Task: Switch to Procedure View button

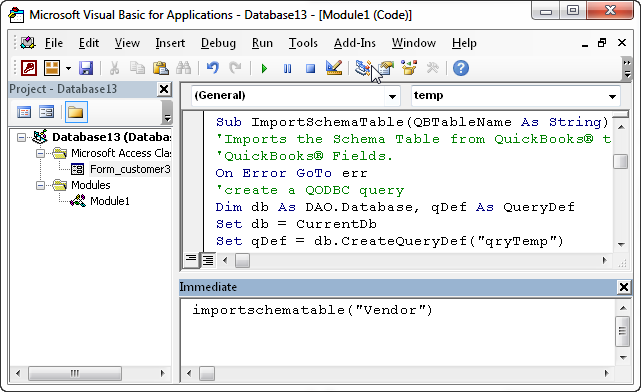Action: point(191,259)
